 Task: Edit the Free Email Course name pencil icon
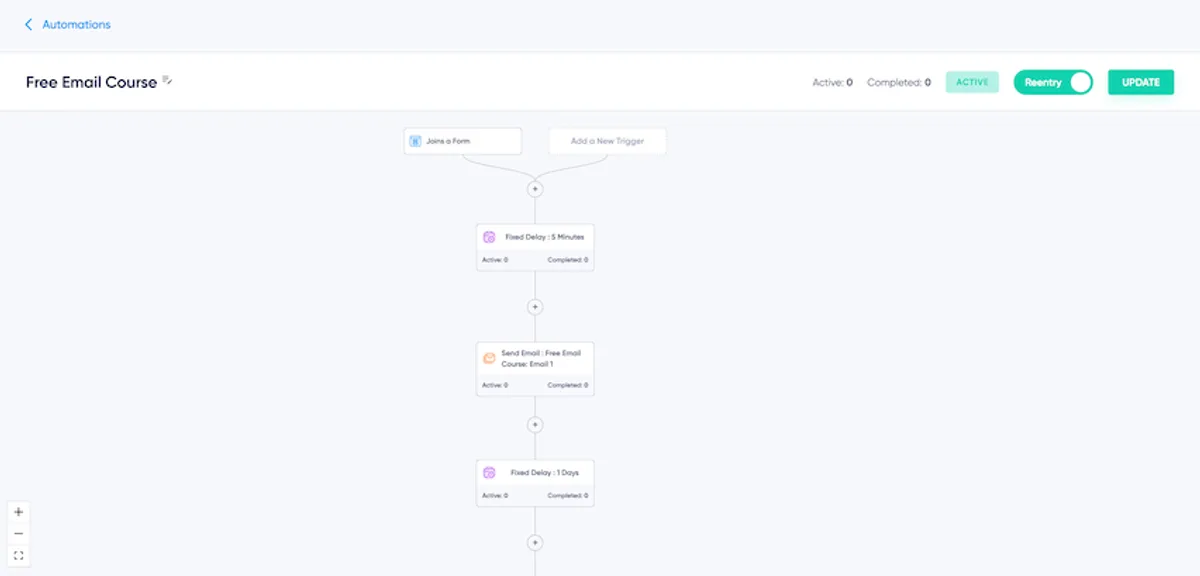[168, 80]
